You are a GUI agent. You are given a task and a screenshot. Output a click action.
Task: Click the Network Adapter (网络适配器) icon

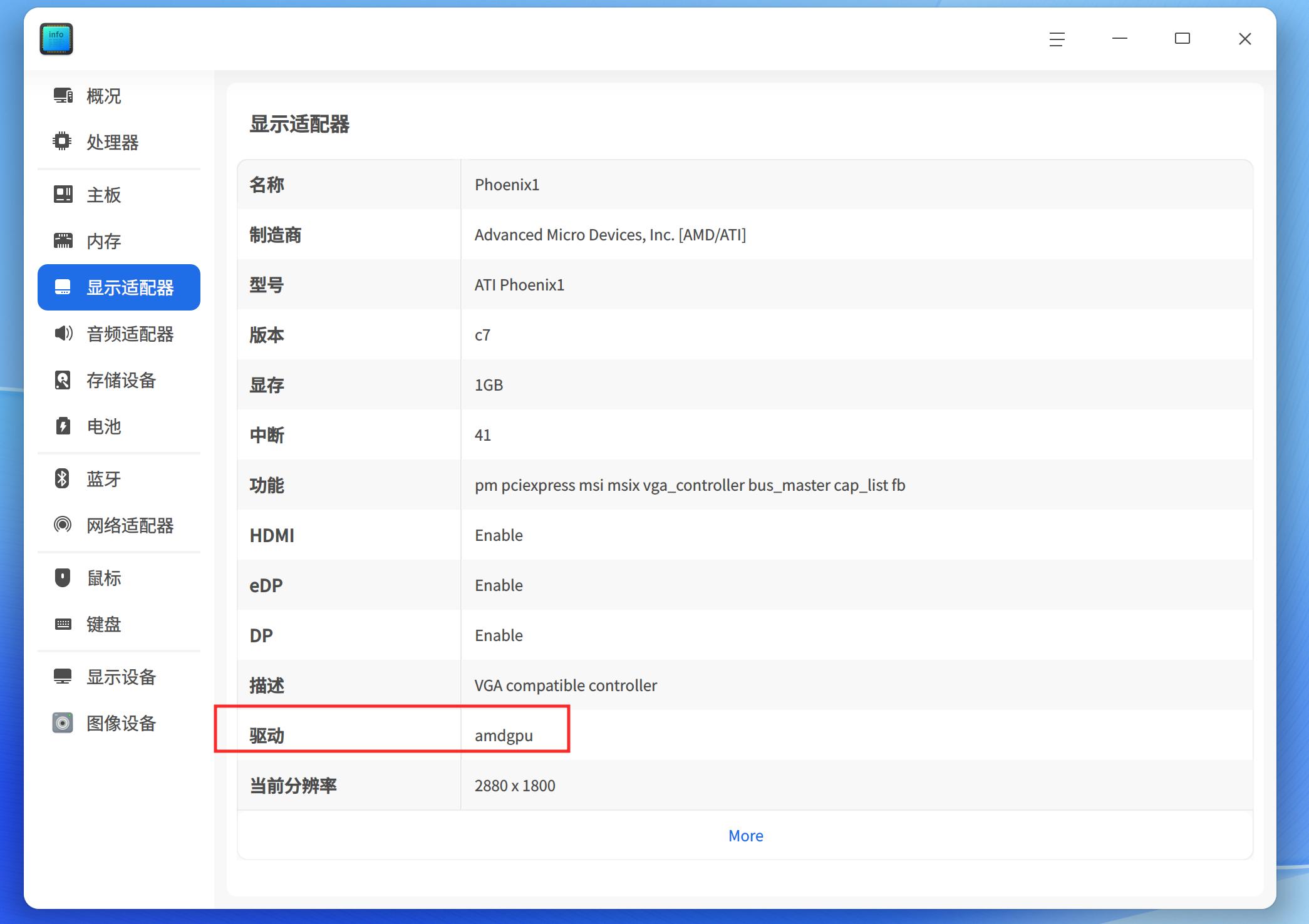63,525
